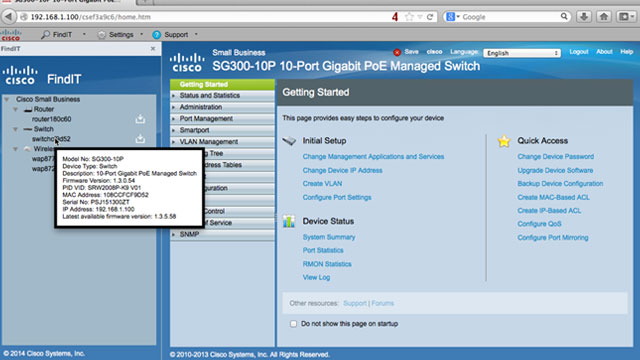Expand the VLAN Management menu
This screenshot has height=360, width=640.
coord(222,142)
